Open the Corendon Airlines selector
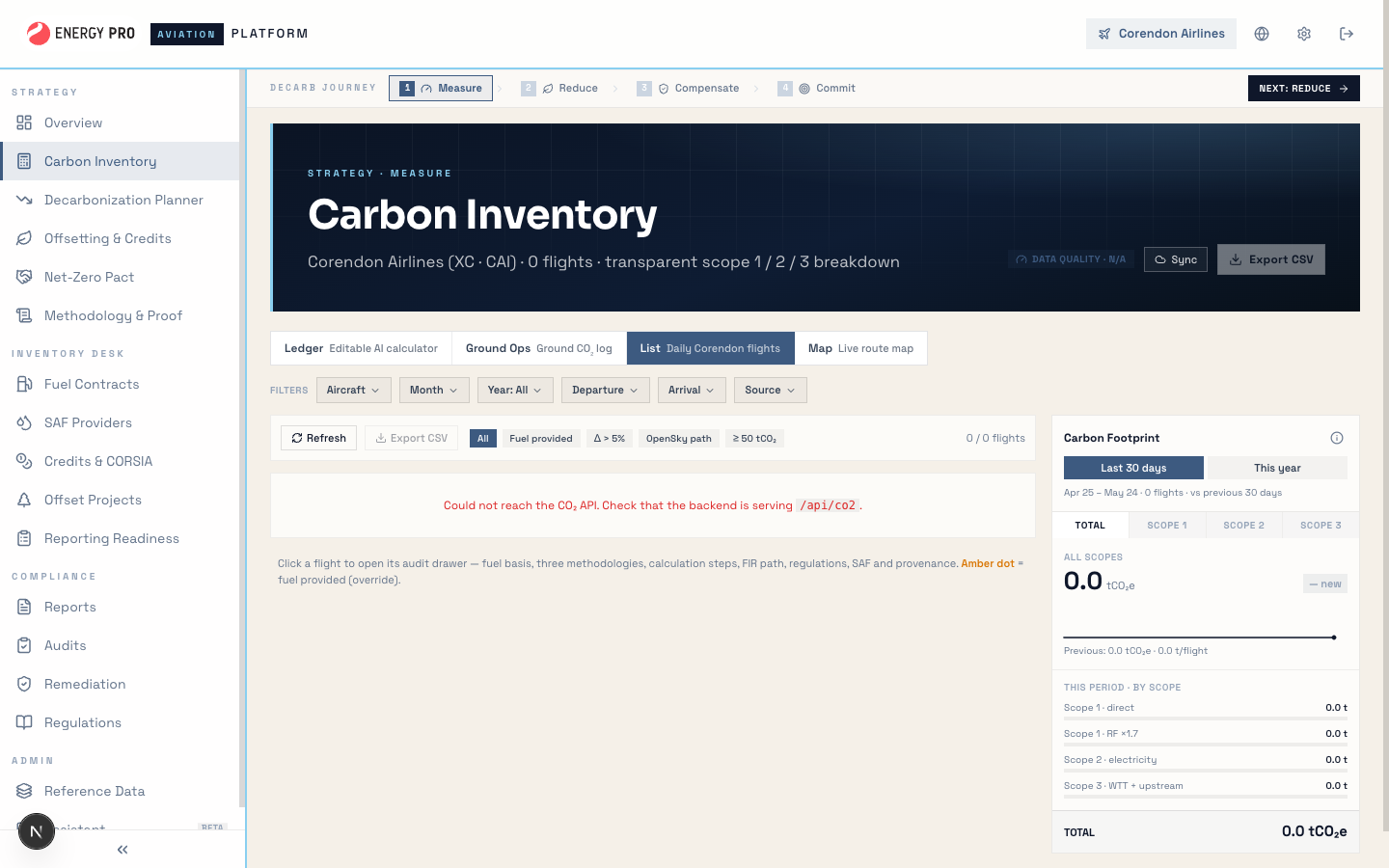Viewport: 1389px width, 868px height. pos(1161,34)
